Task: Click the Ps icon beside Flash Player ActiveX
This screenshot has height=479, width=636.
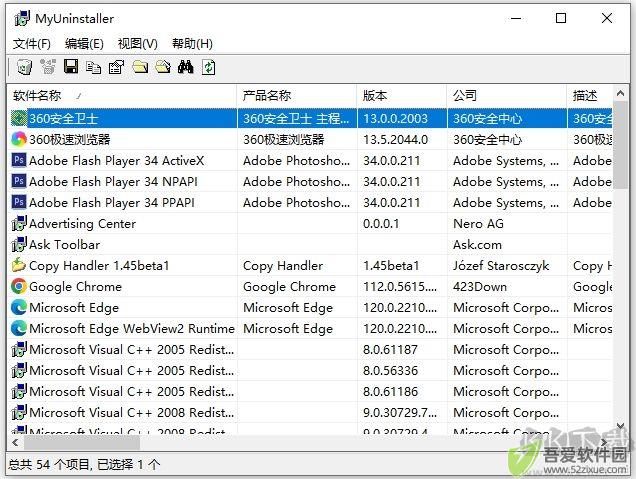Action: pos(19,160)
